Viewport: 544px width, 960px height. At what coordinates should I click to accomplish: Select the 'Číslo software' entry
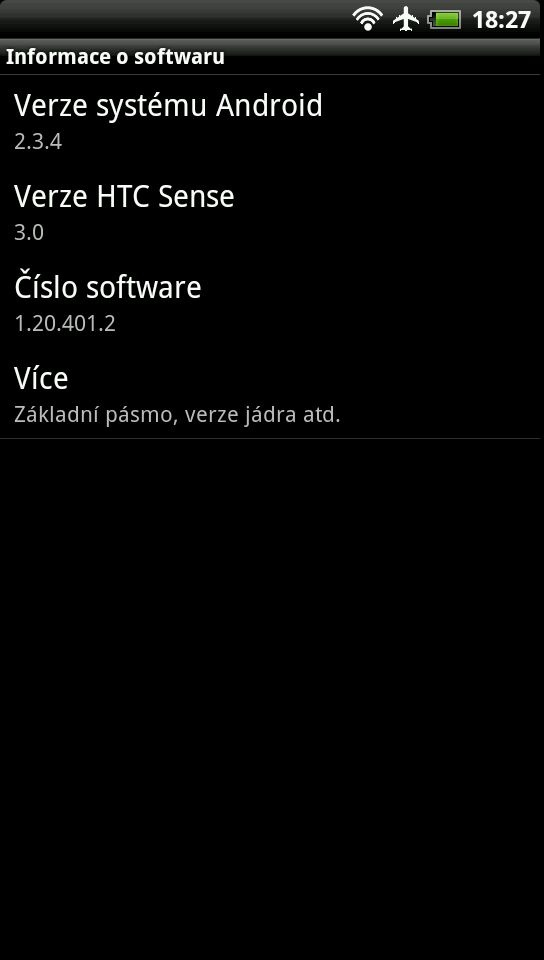click(x=272, y=302)
